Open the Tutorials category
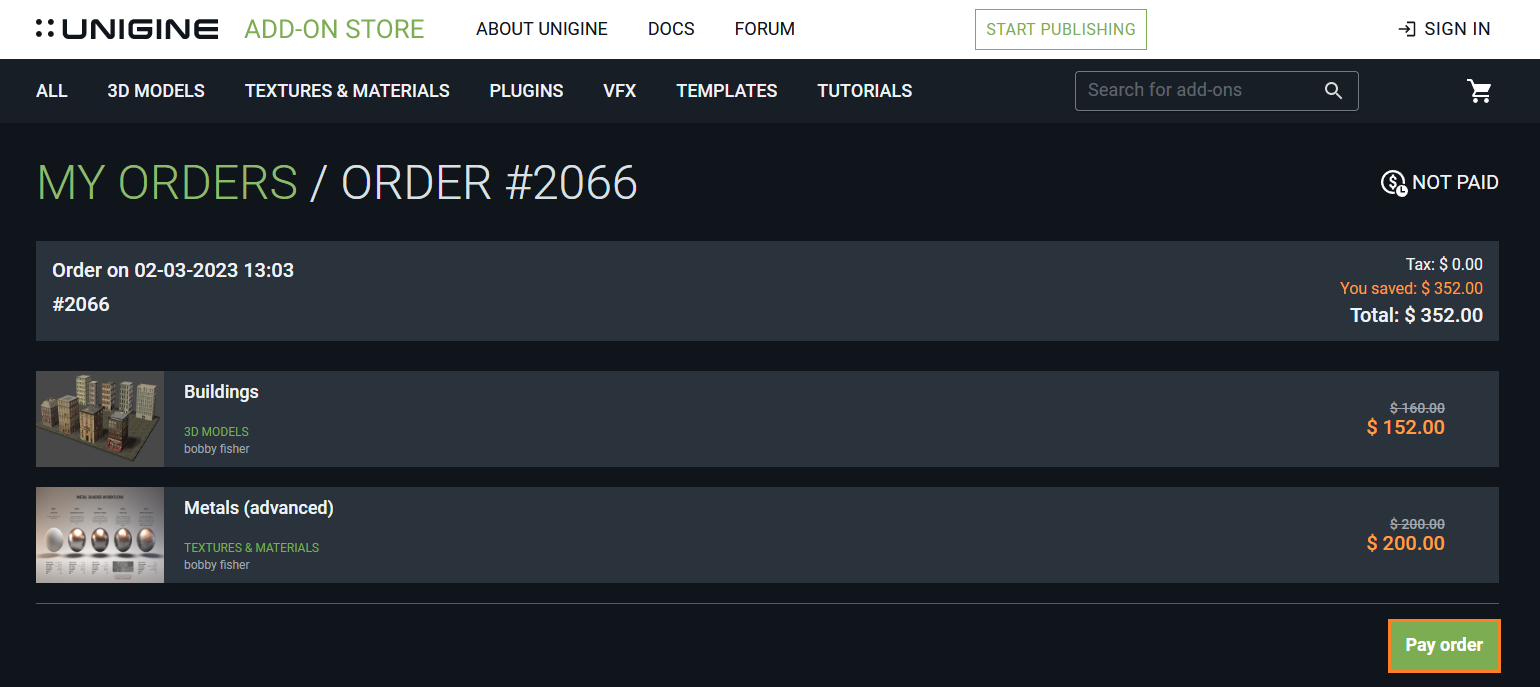This screenshot has width=1540, height=687. (x=865, y=91)
